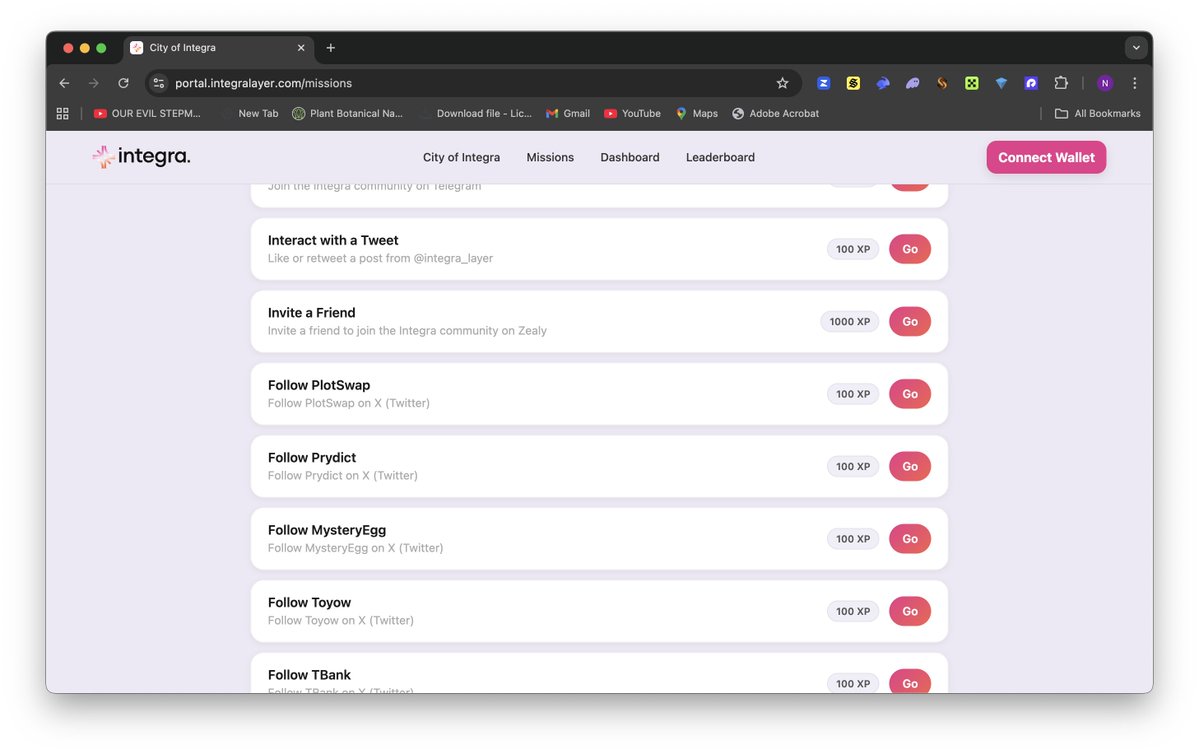Click the 100 XP badge for Follow PlotSwap
1199x754 pixels.
853,394
